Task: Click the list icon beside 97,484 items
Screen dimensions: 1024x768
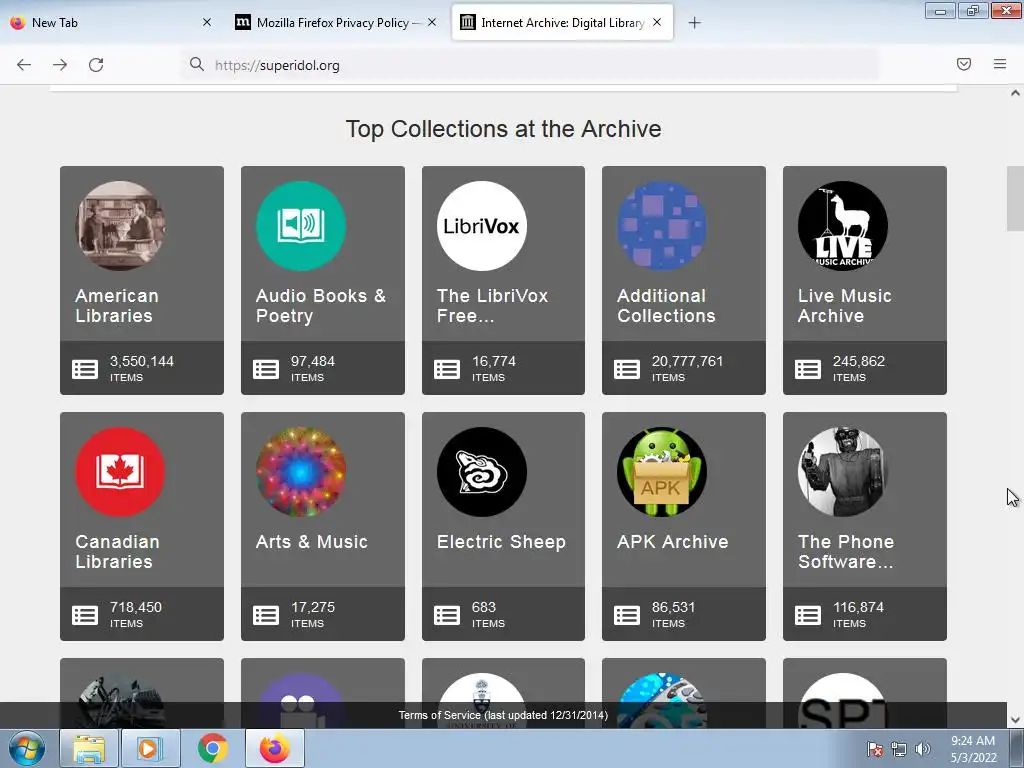Action: [266, 370]
